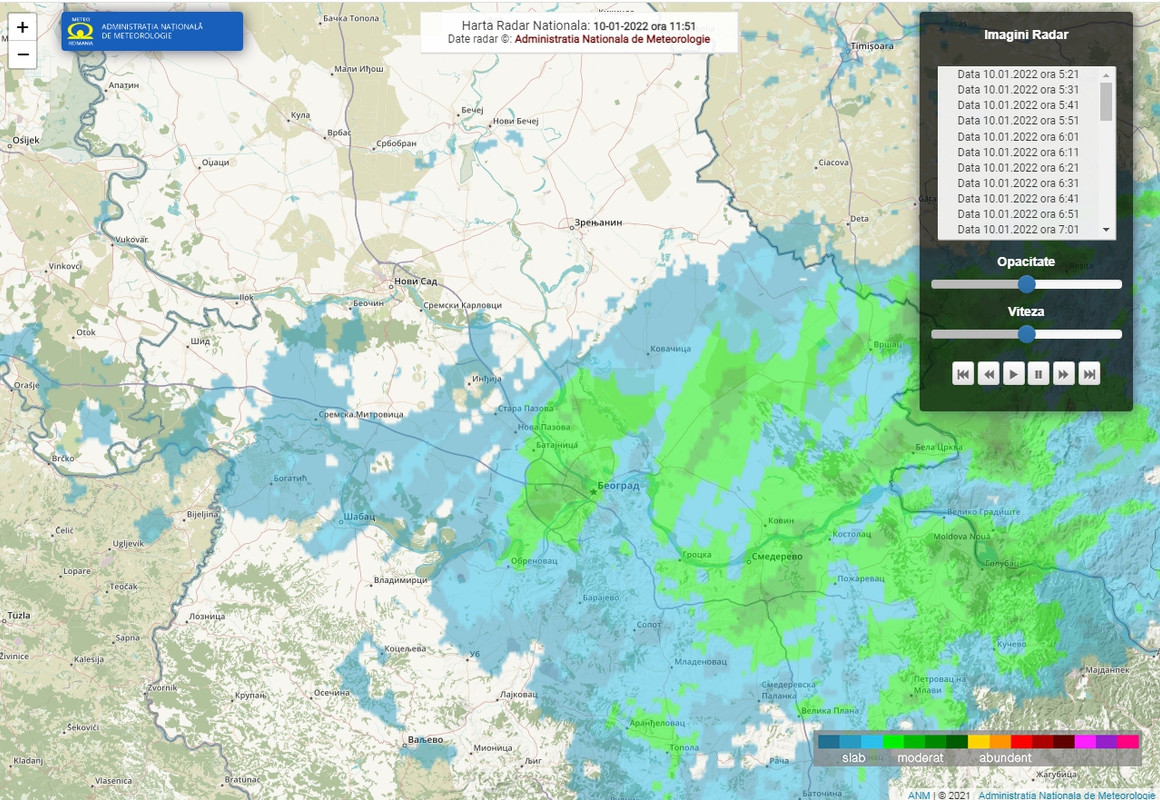Screen dimensions: 1160x800
Task: Zoom out the map with minus button
Action: tap(22, 55)
